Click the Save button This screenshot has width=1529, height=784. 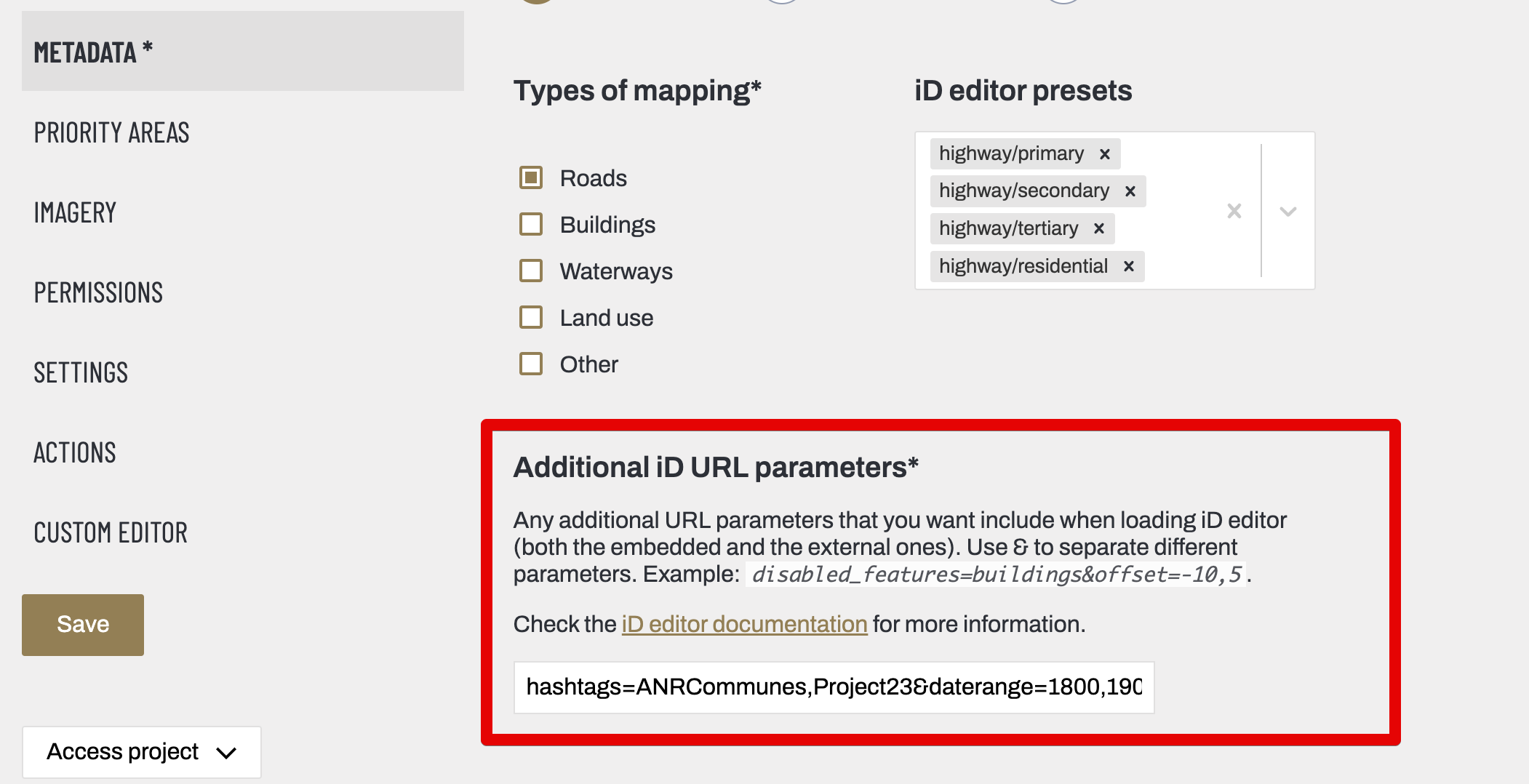tap(82, 624)
